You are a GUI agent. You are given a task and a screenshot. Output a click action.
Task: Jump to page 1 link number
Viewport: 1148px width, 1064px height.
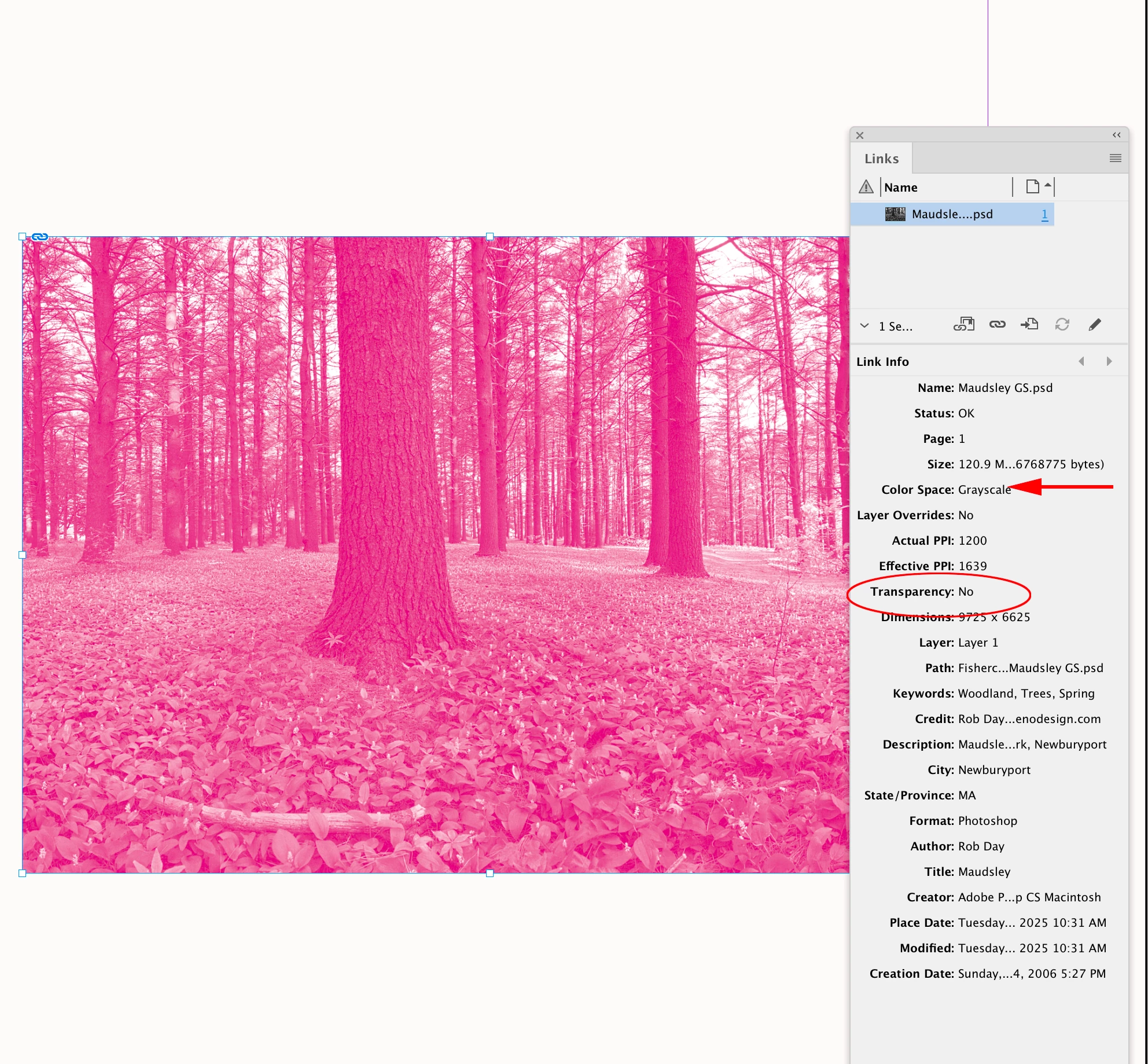1044,215
